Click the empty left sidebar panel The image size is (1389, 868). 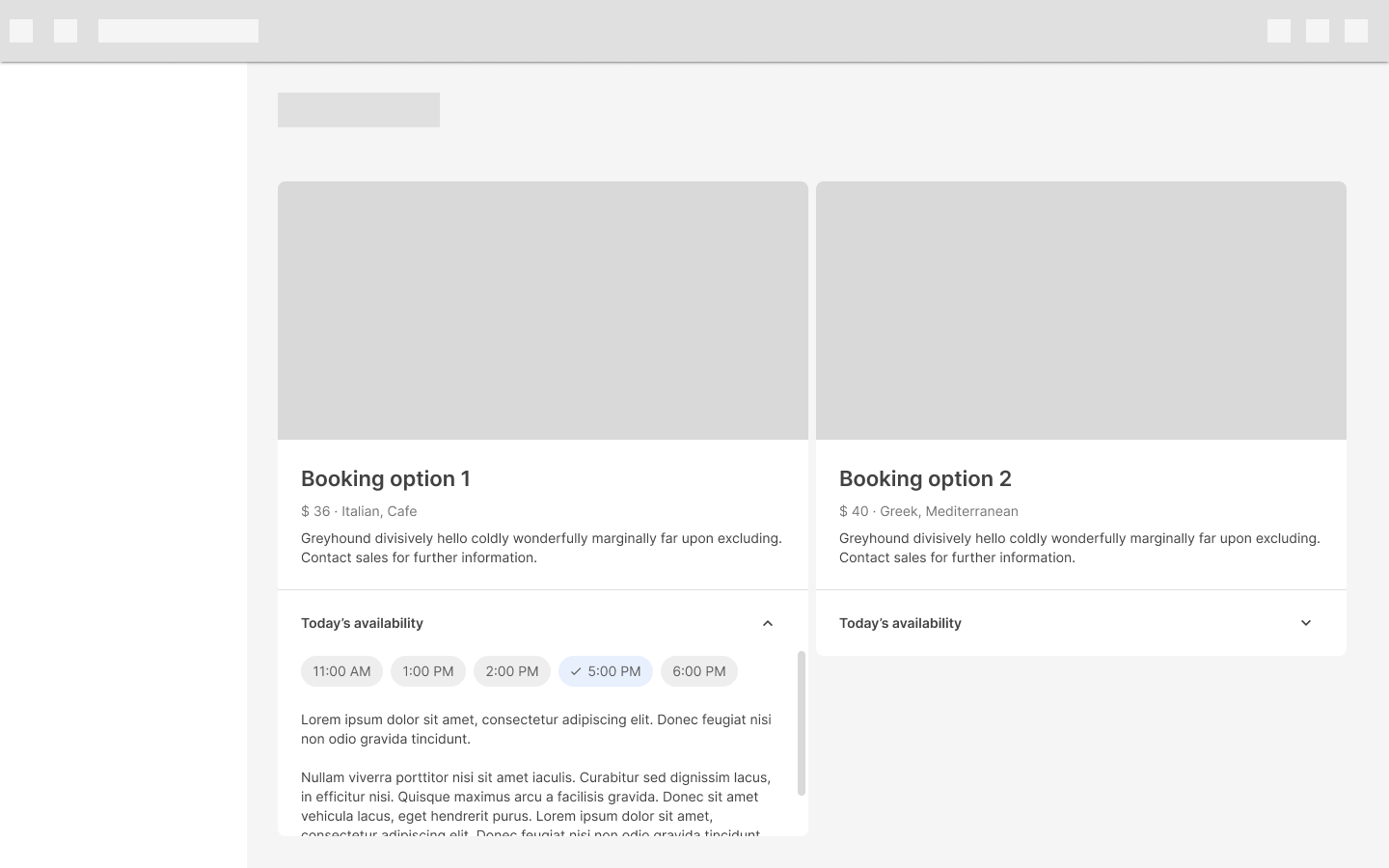click(123, 463)
